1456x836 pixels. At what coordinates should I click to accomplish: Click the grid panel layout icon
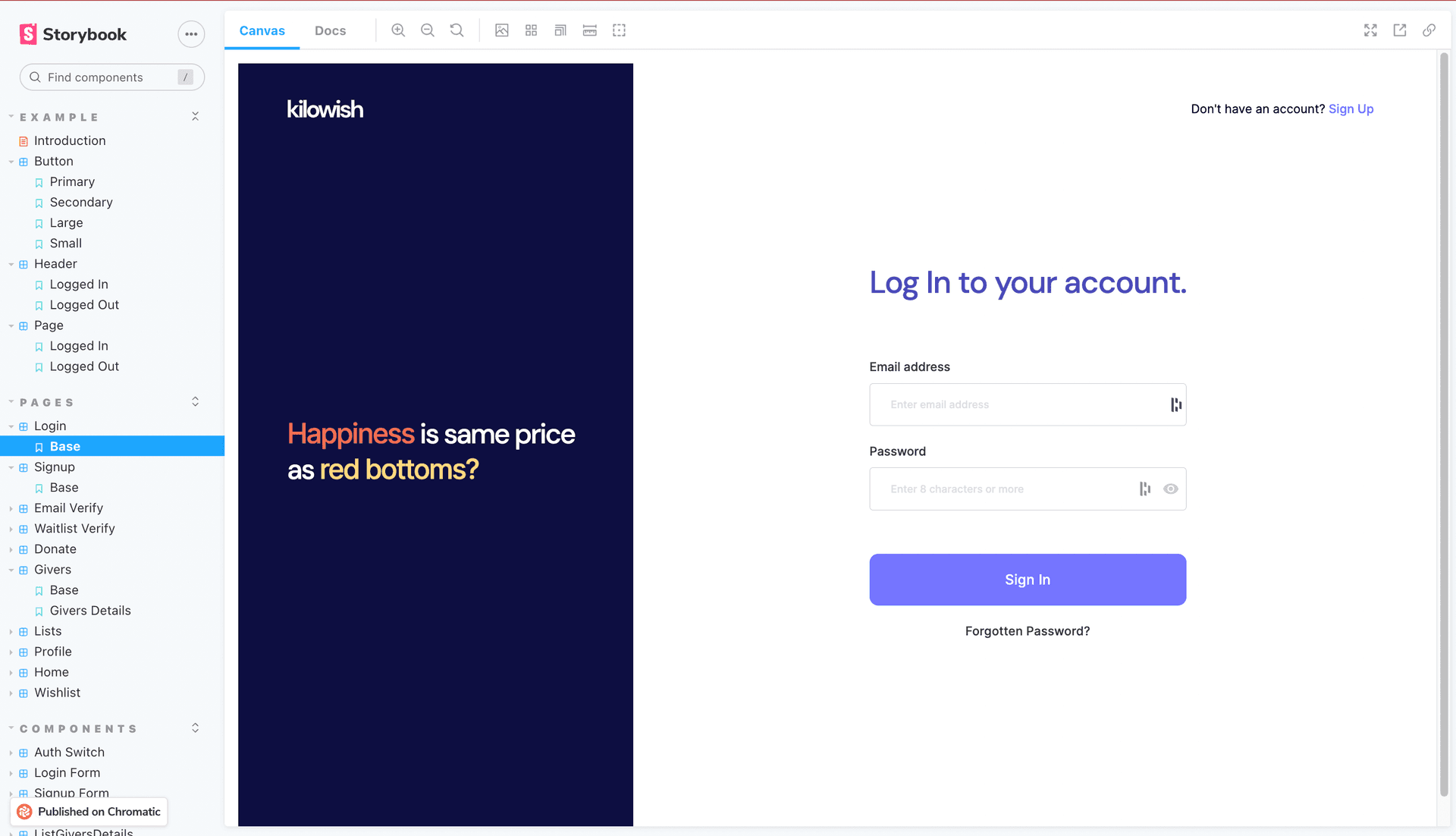(531, 30)
